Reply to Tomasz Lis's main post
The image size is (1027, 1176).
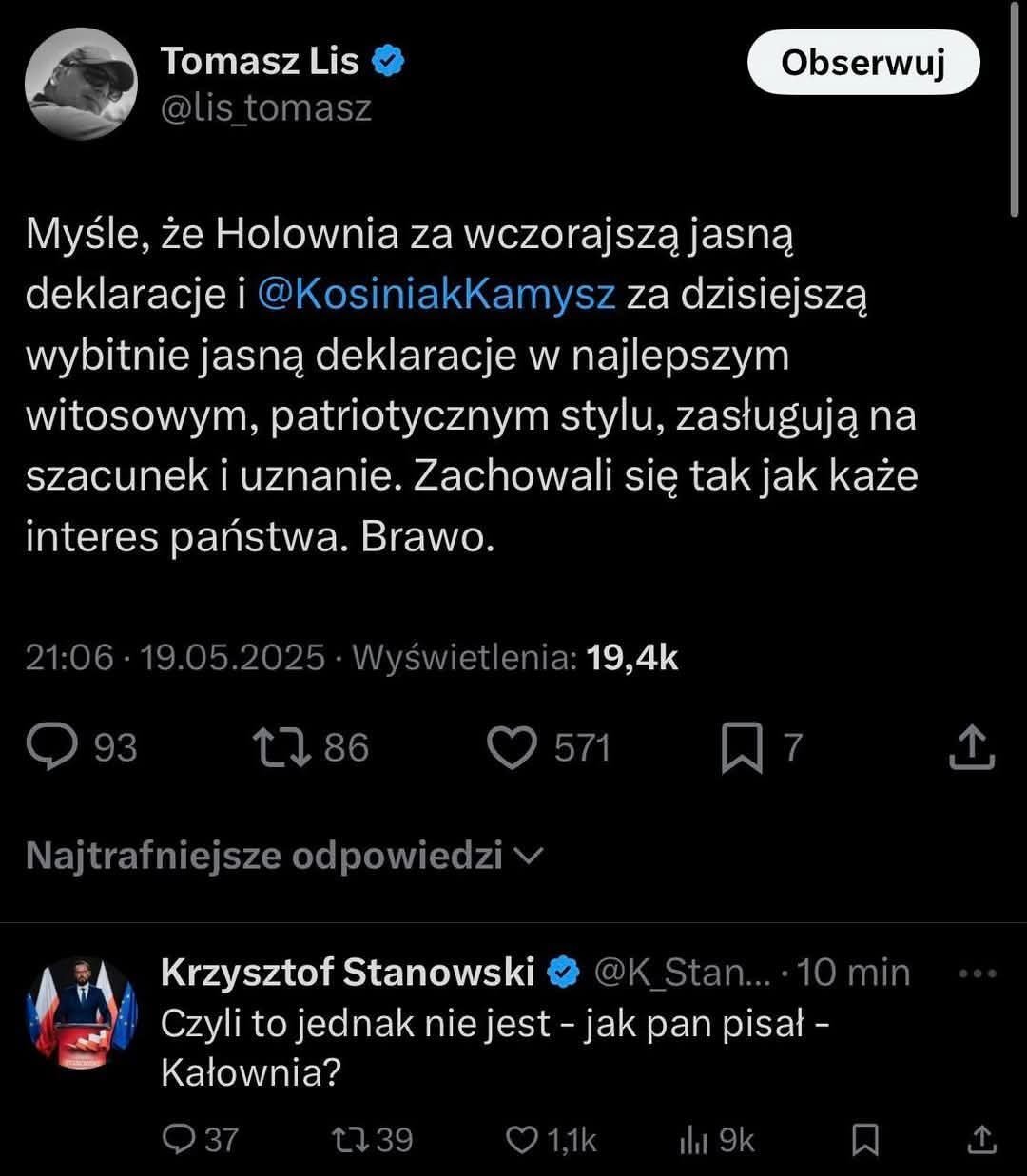pyautogui.click(x=53, y=748)
